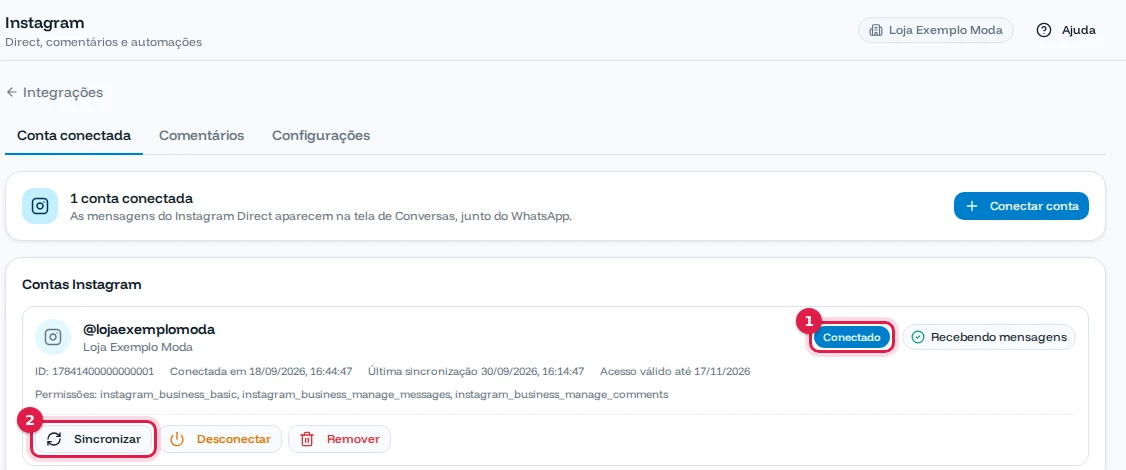This screenshot has width=1126, height=470.
Task: Click the plus icon on Conectar conta
Action: [972, 206]
